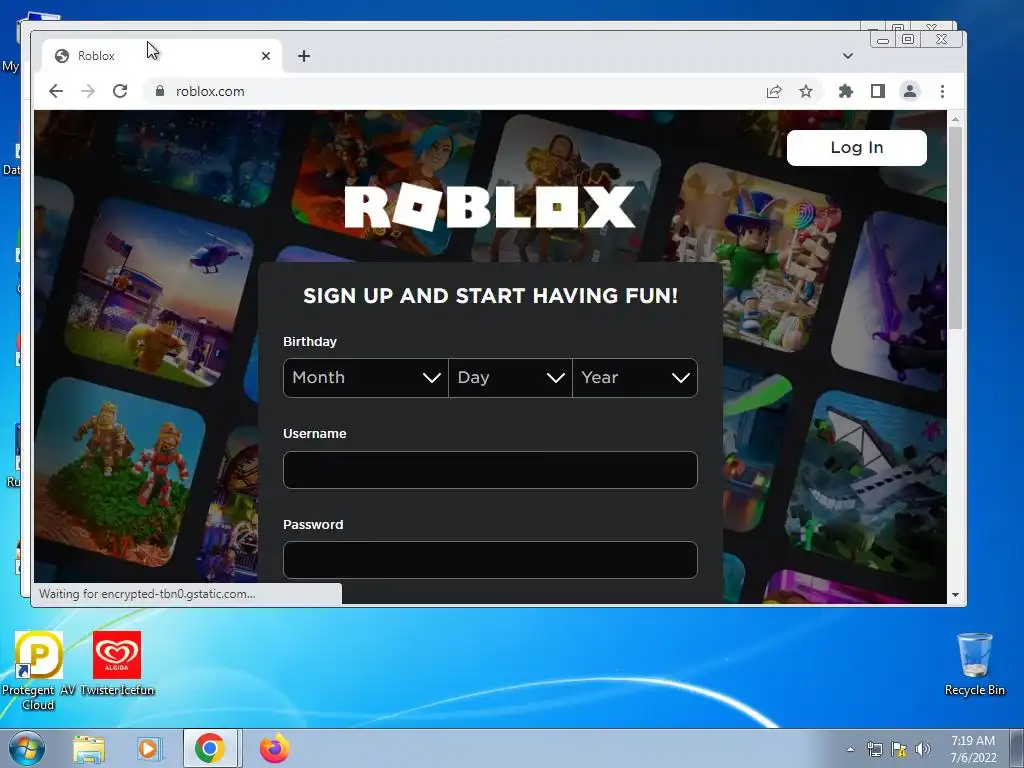Open the taskbar clock and date

(973, 749)
